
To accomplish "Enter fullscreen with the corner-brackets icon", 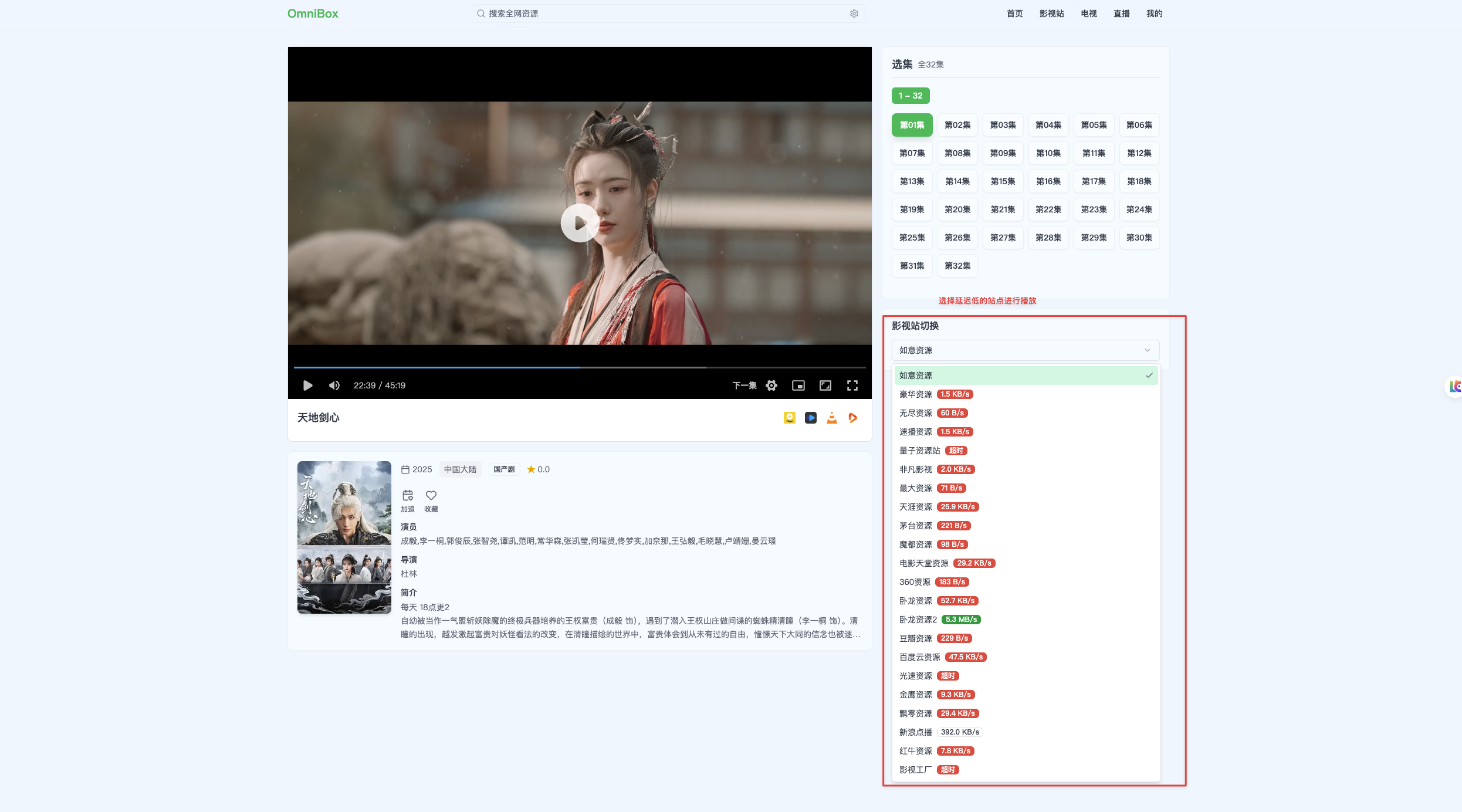I will 852,385.
